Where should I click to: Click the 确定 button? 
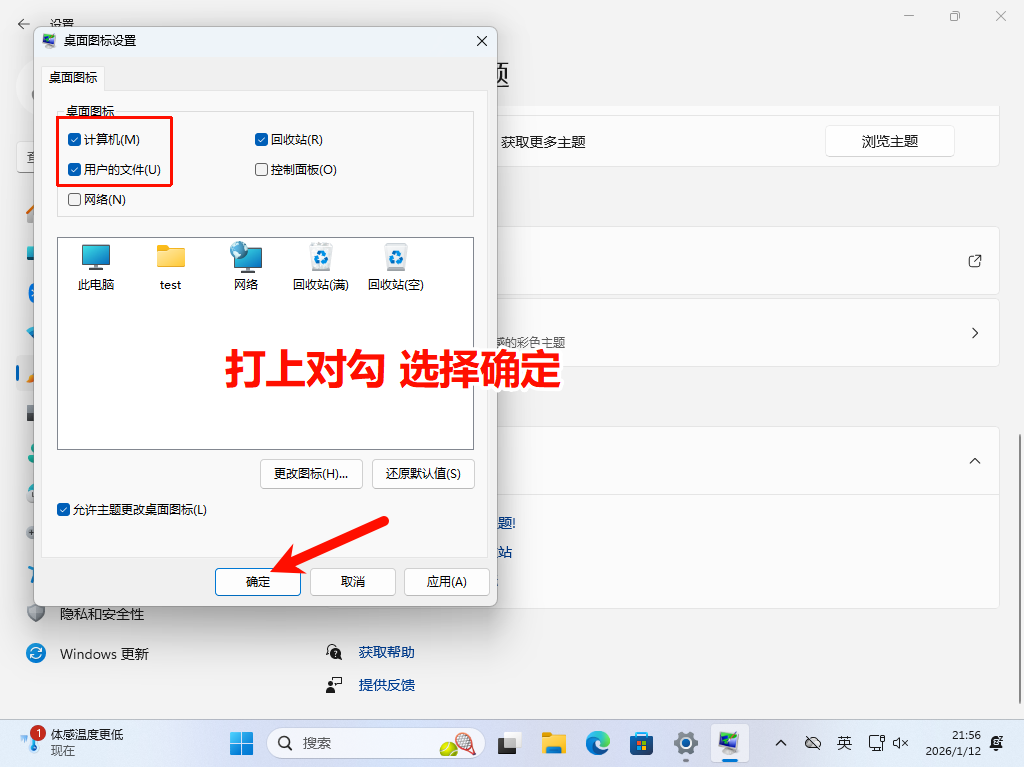[258, 582]
